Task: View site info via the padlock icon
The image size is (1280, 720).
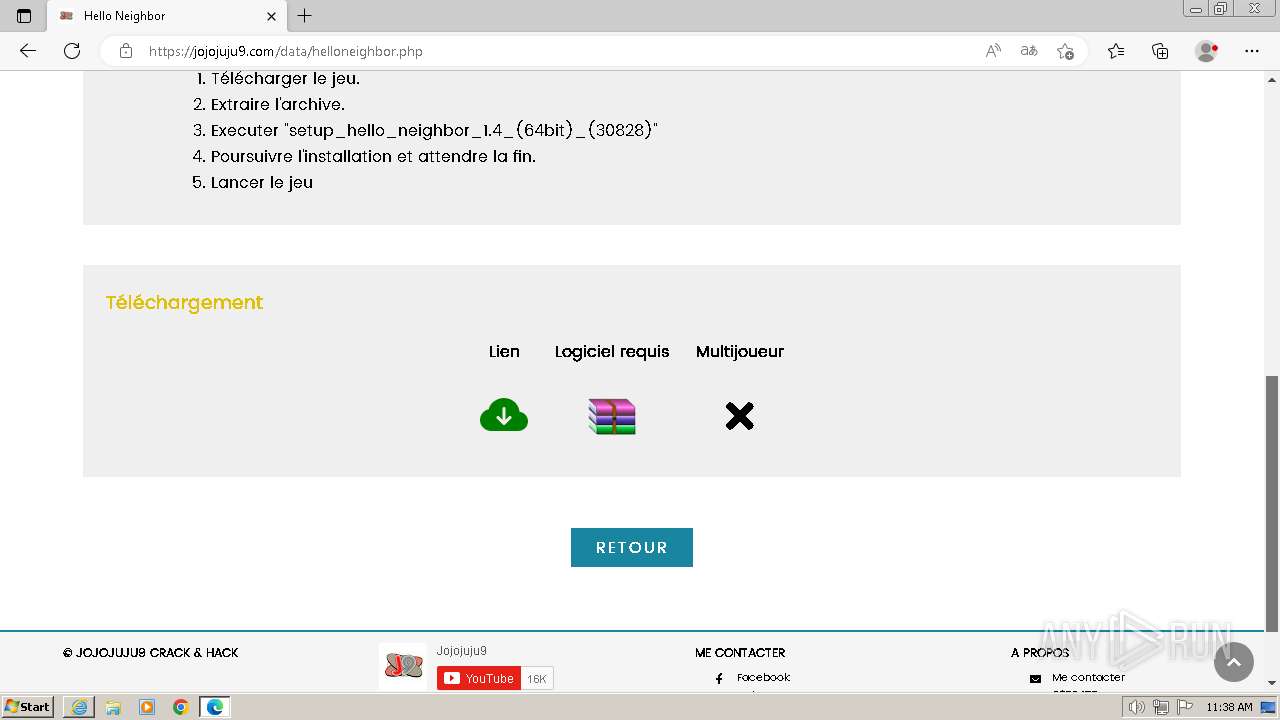Action: [x=126, y=51]
